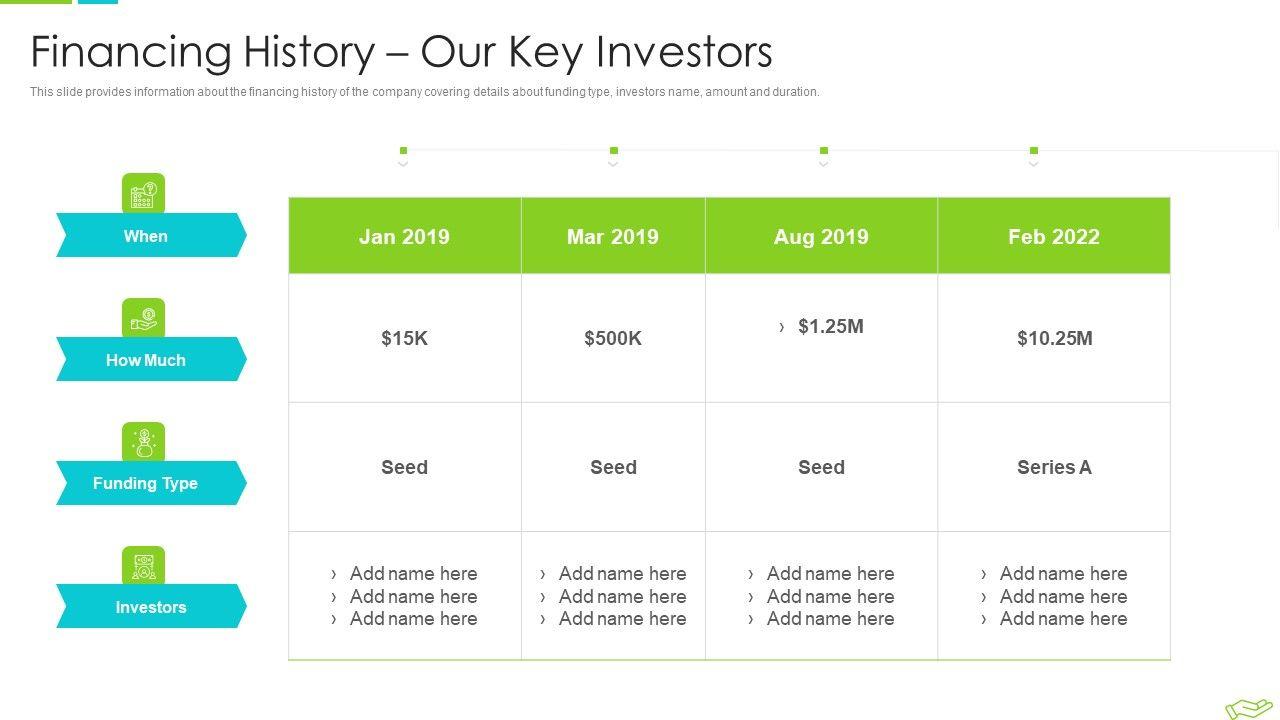This screenshot has height=720, width=1280.
Task: Click the $10.25M amount cell
Action: pos(1054,338)
